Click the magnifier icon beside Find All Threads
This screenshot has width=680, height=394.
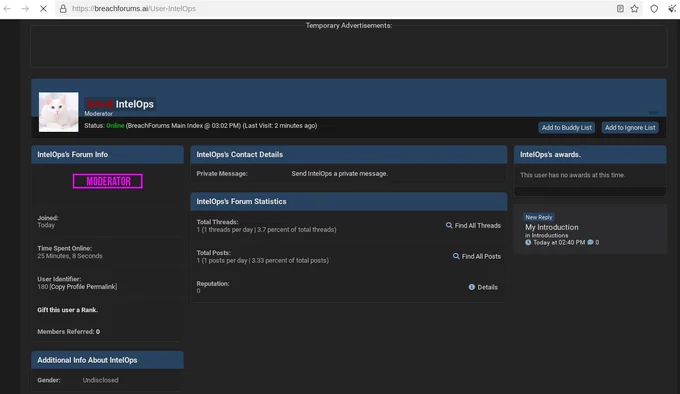point(449,225)
